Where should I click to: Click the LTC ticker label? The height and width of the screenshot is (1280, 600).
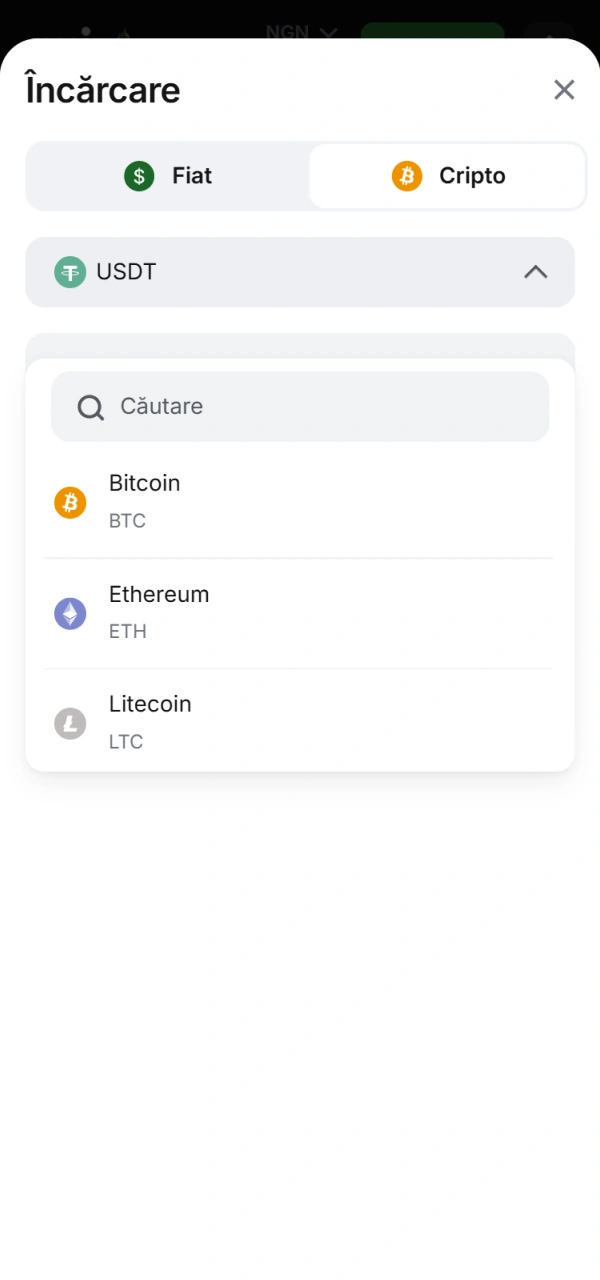(x=126, y=742)
